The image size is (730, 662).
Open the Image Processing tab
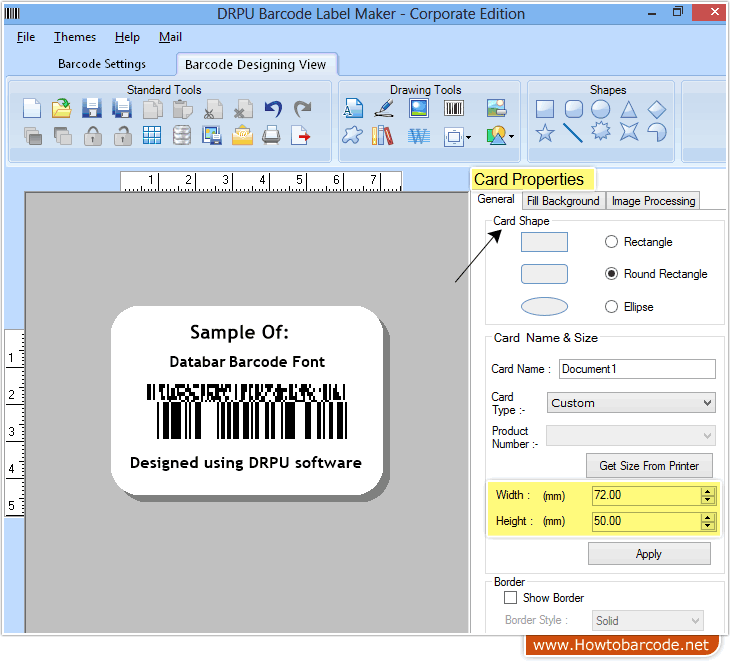click(653, 201)
